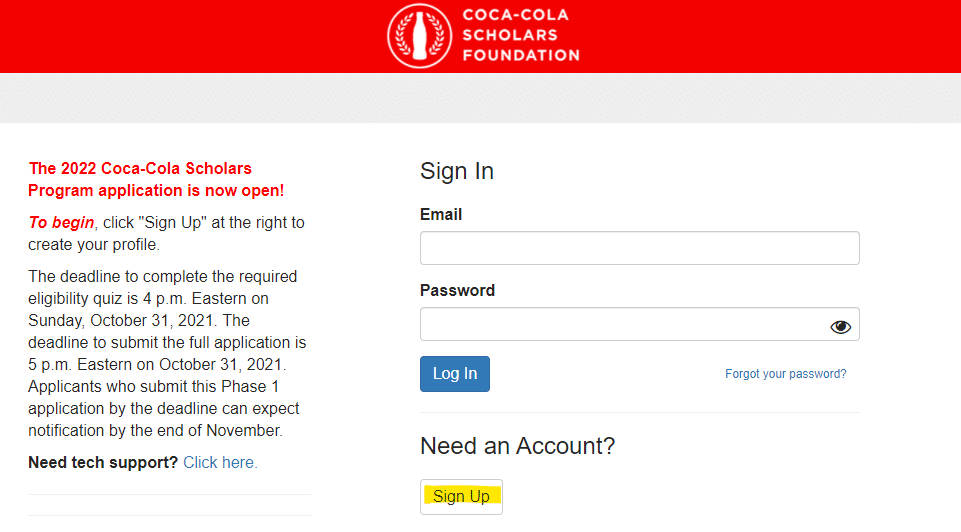Click the red header bar background
The image size is (961, 532).
[x=184, y=36]
